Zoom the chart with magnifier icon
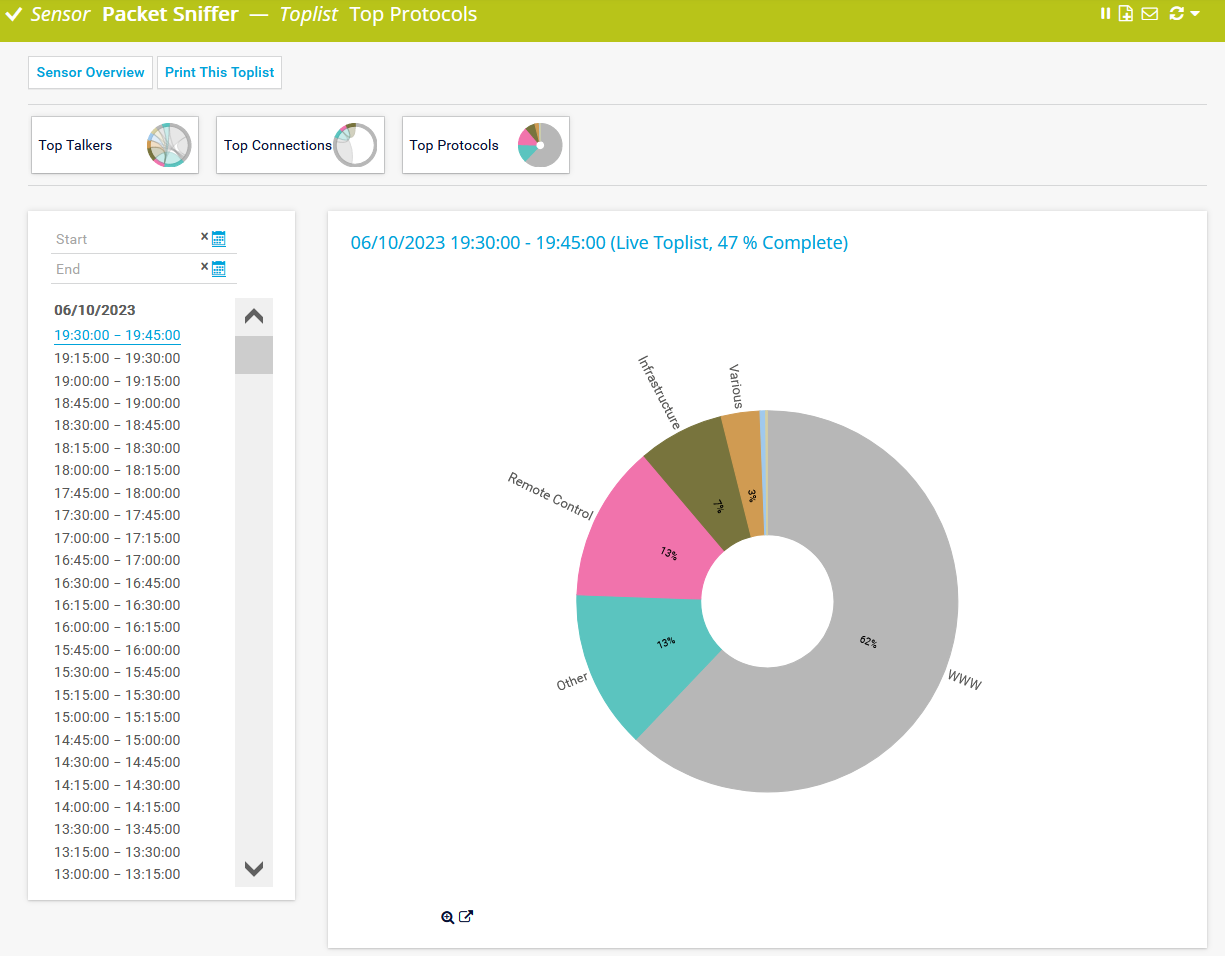Viewport: 1225px width, 956px height. pos(448,917)
